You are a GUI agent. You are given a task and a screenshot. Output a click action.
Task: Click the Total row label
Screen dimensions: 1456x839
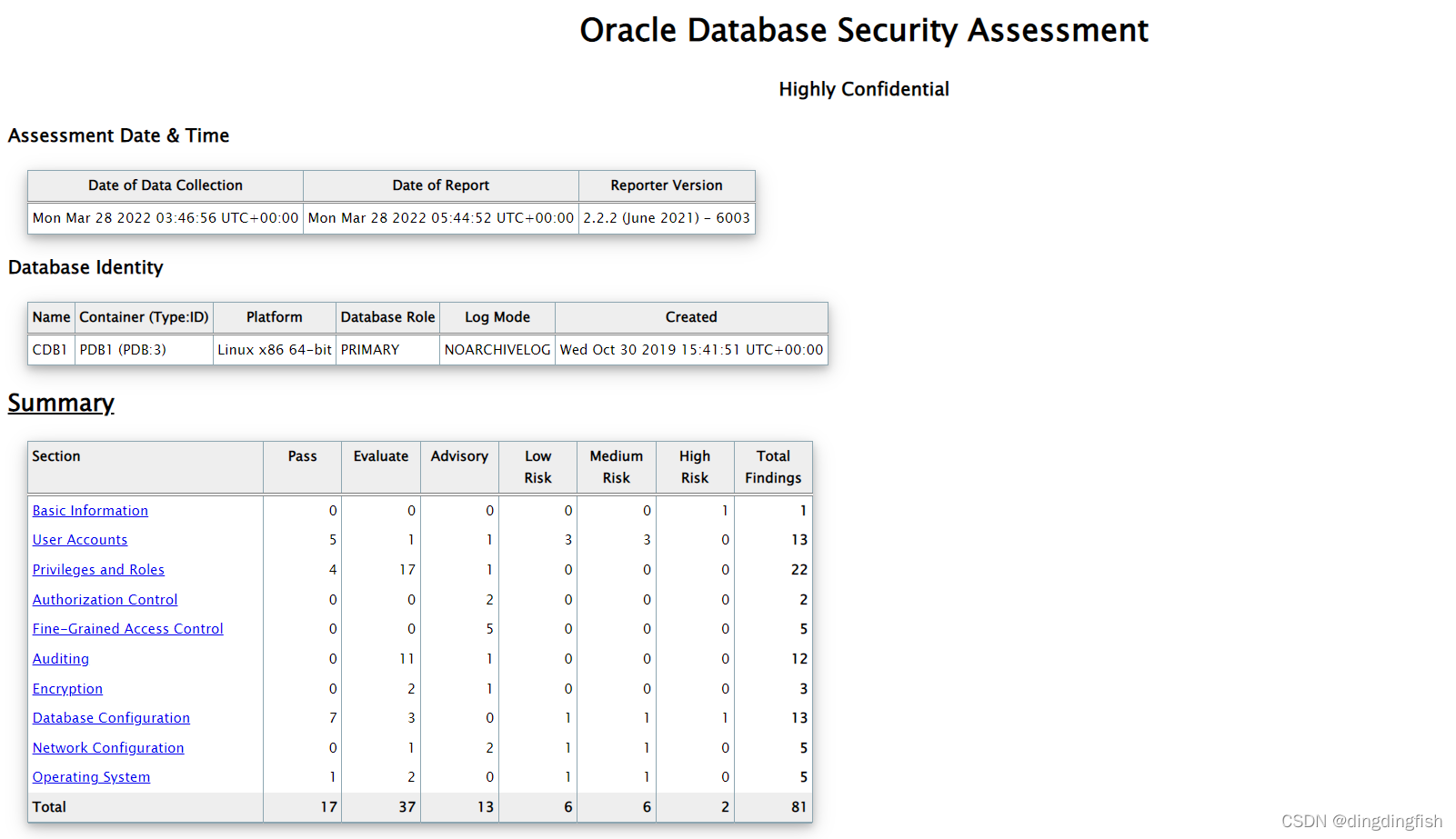49,807
